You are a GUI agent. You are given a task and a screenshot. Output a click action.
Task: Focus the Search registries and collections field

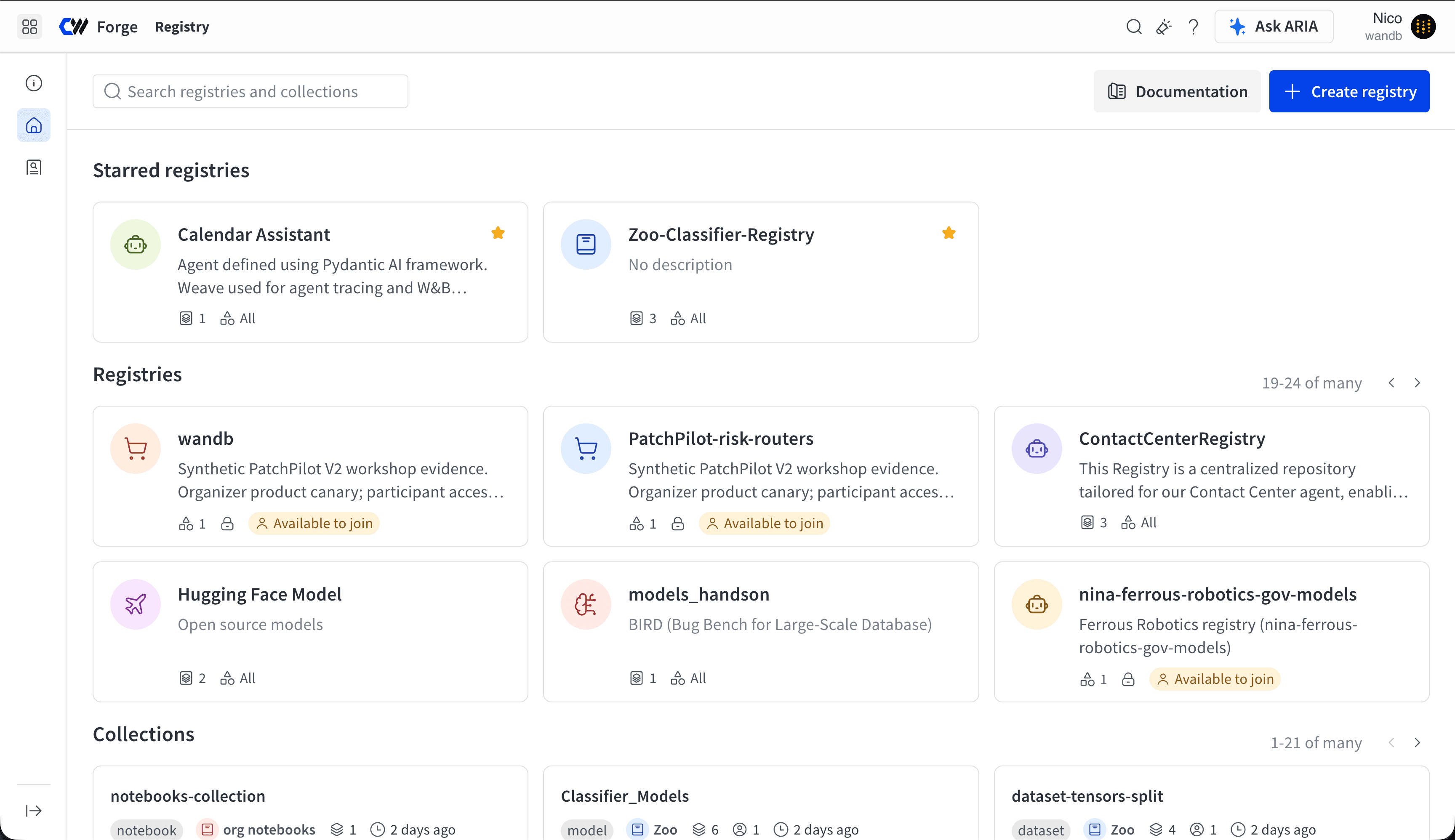250,92
